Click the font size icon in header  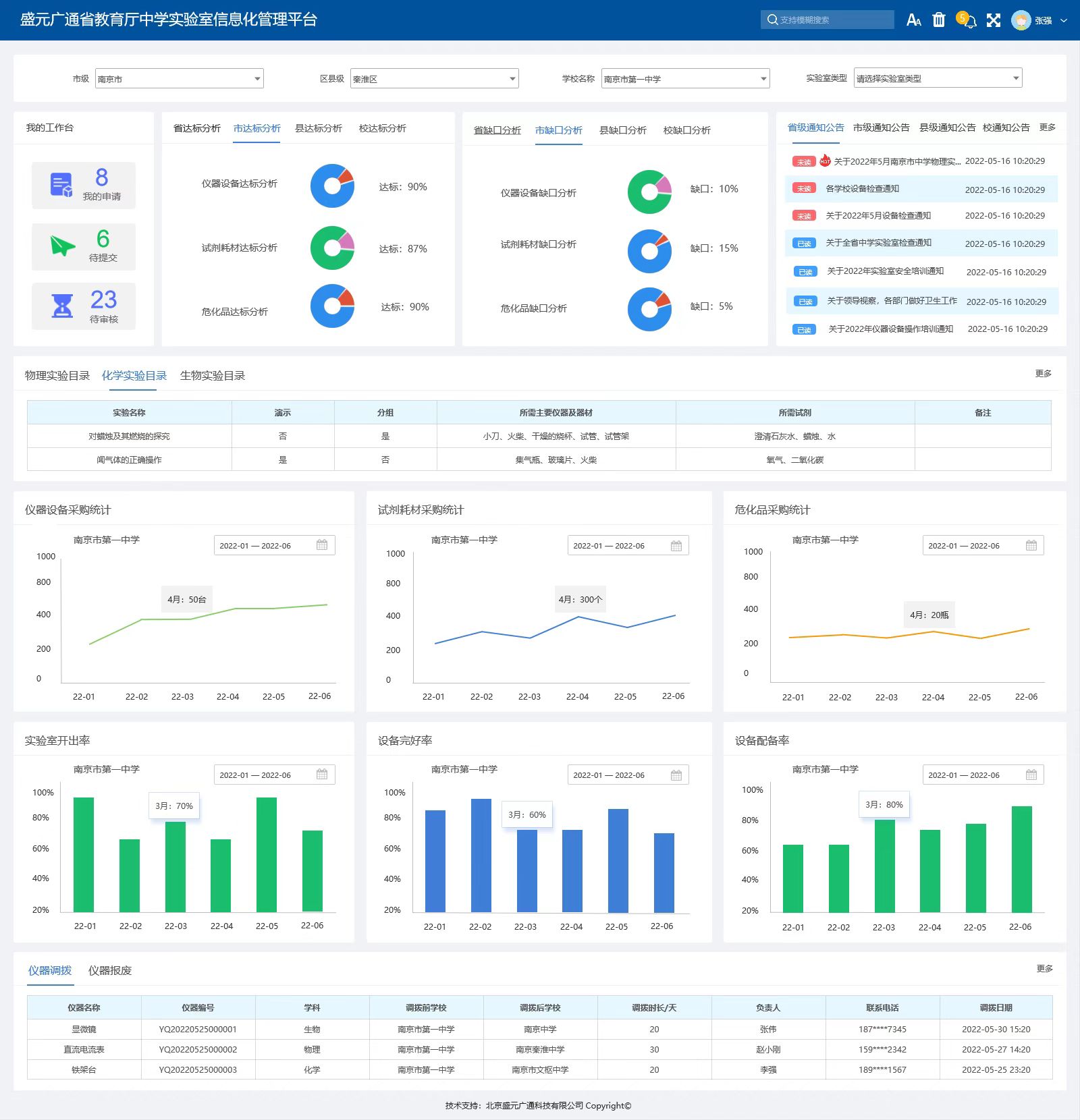tap(913, 20)
